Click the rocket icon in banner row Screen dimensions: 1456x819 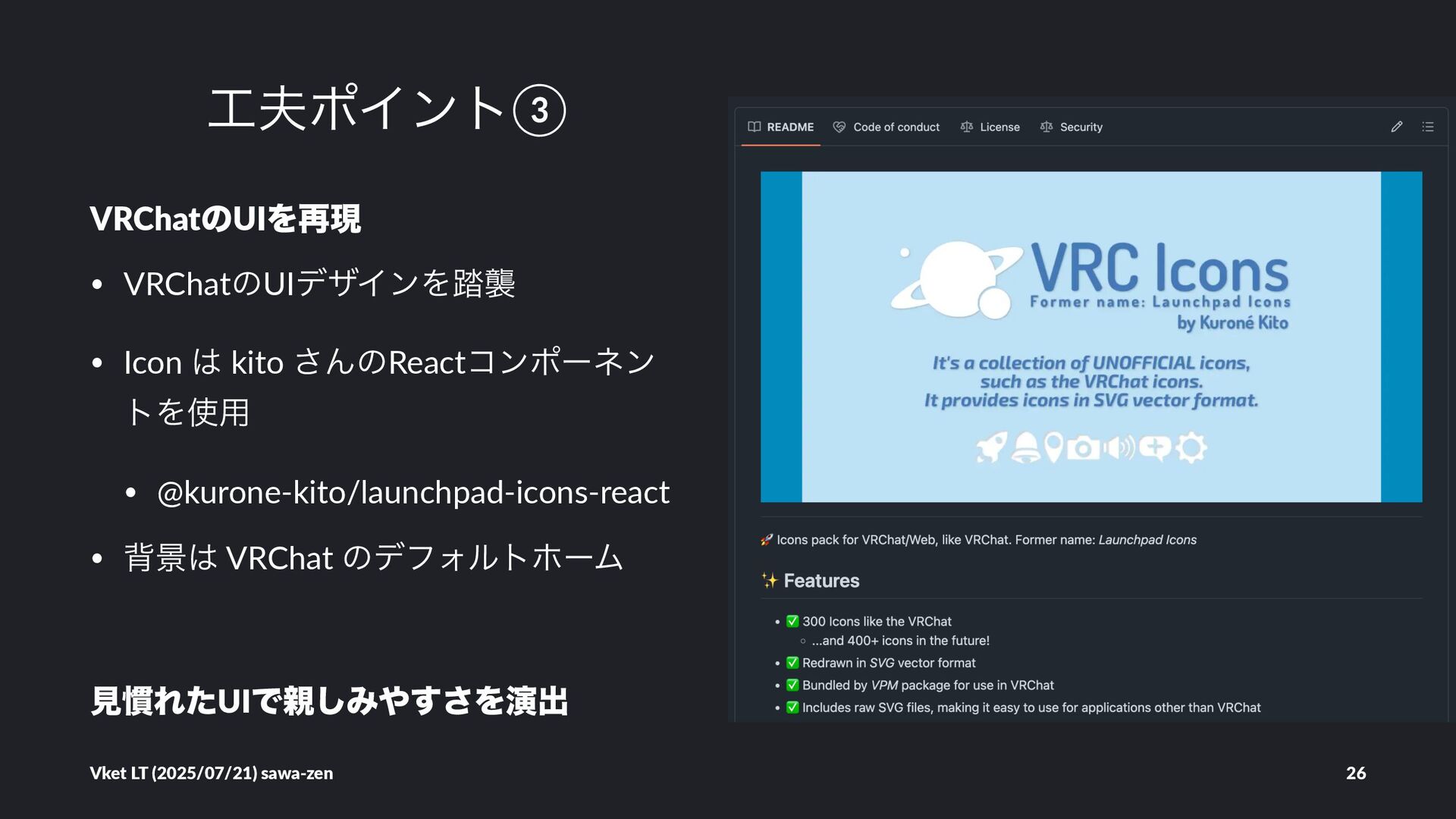click(x=991, y=447)
